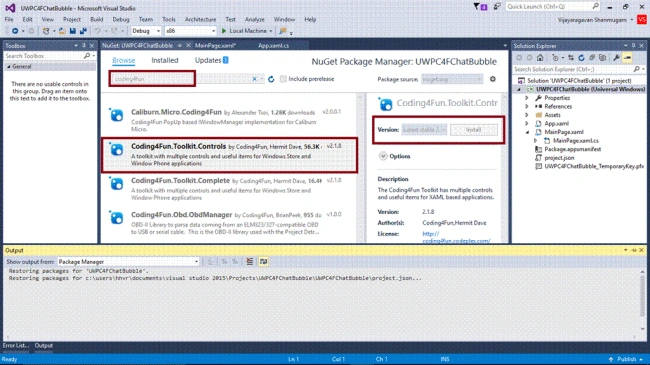Toggle Word Wrap in Output panel
The image size is (650, 365).
263,261
